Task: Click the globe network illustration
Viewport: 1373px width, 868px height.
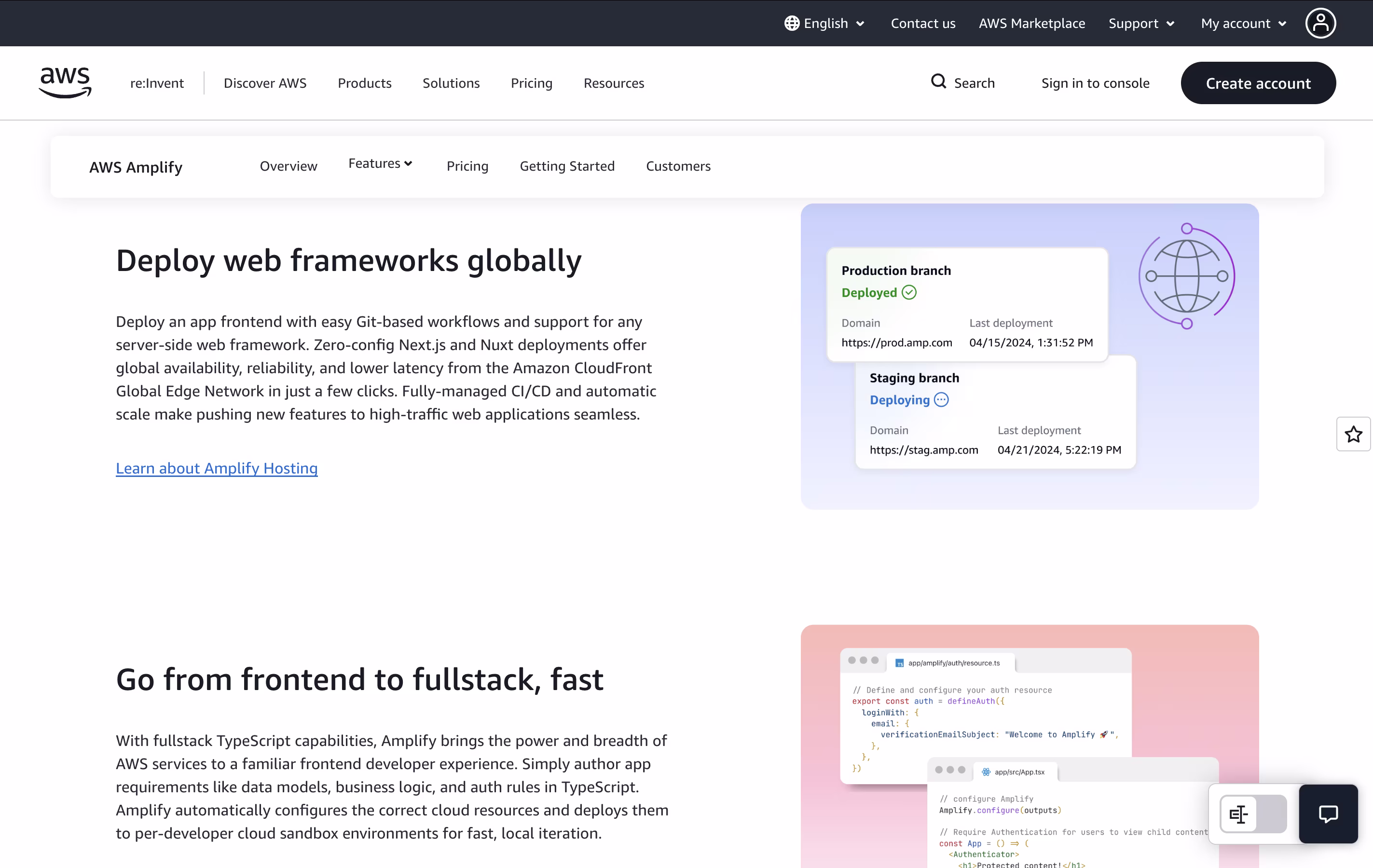Action: [1187, 276]
